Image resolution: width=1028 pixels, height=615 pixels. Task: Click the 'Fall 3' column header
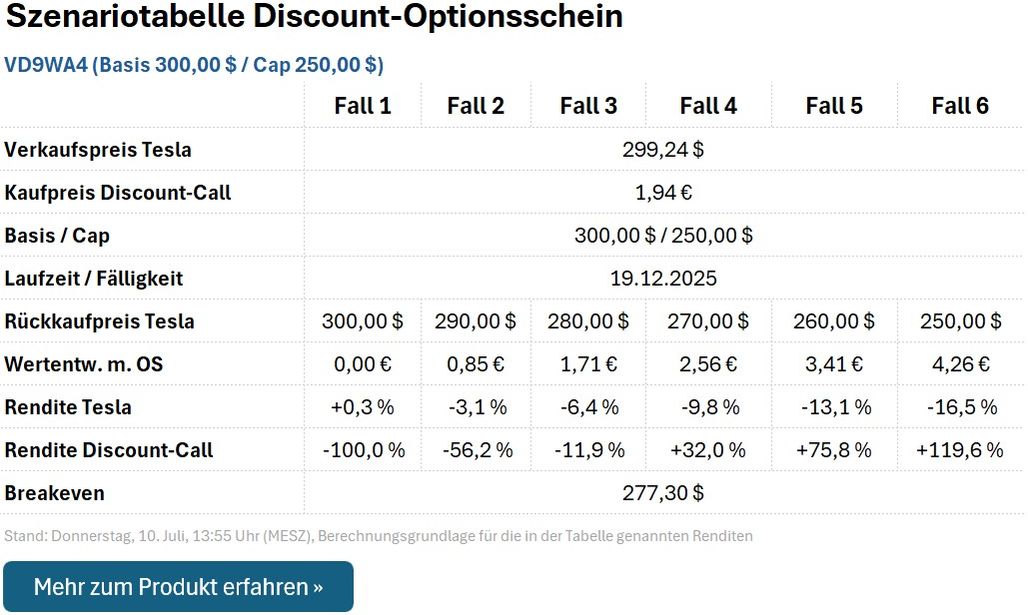[x=588, y=106]
